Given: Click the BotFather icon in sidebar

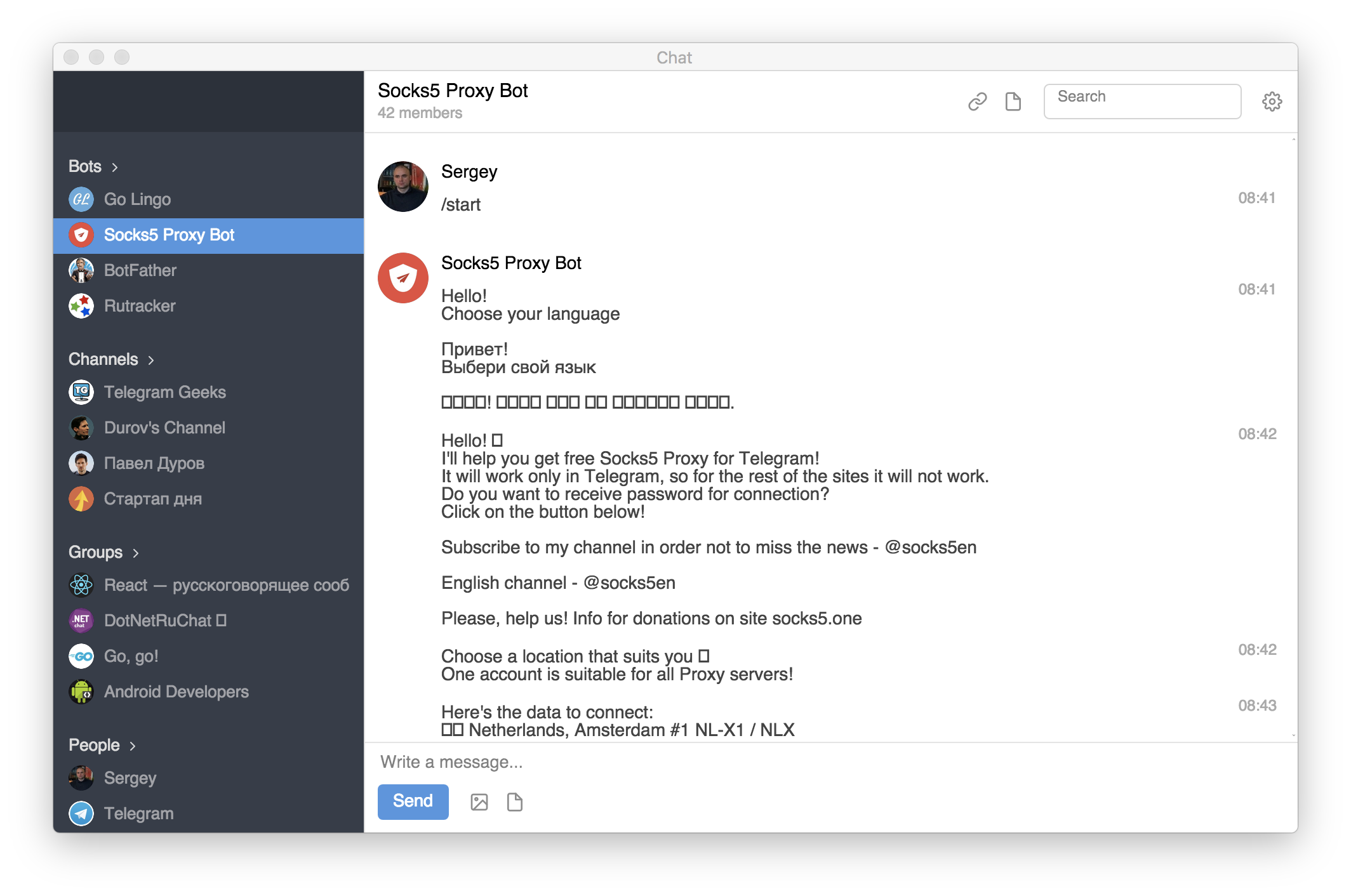Looking at the screenshot, I should (81, 270).
